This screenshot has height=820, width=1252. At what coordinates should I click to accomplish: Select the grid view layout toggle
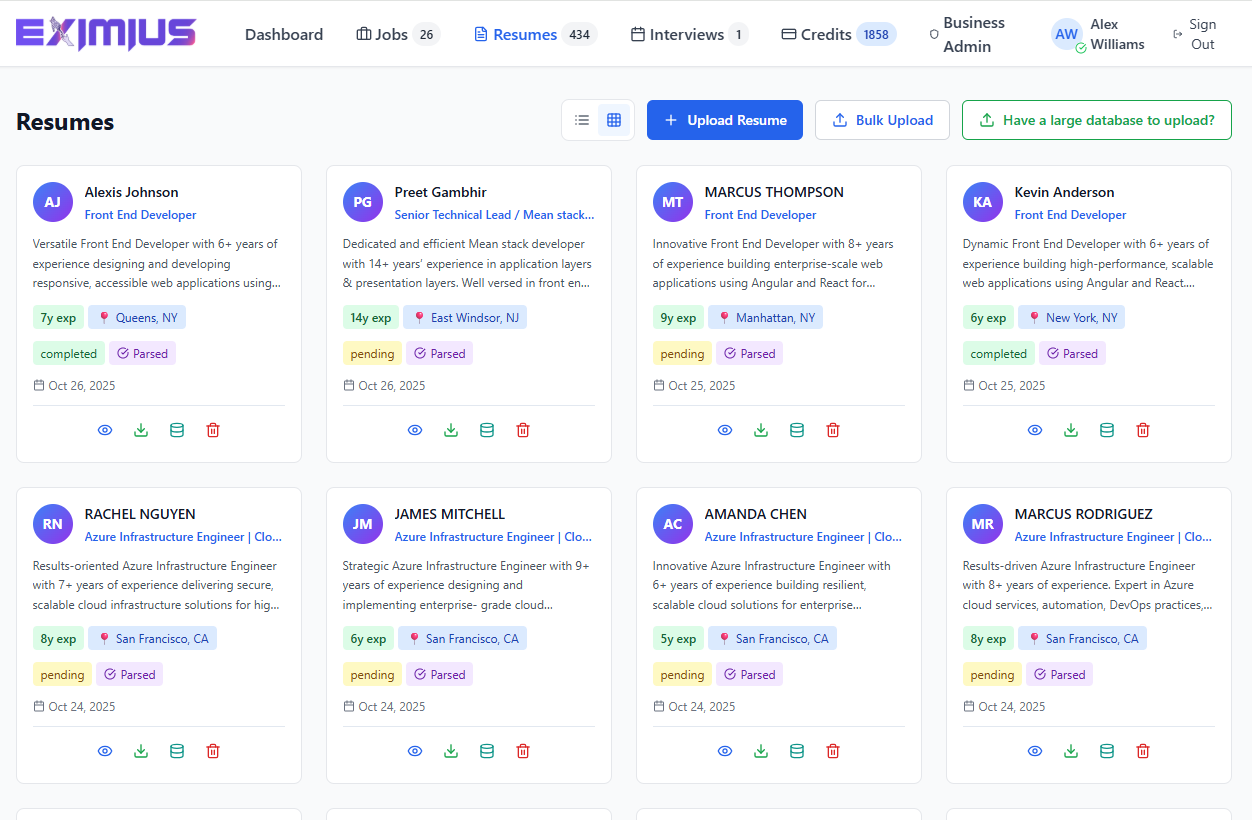614,120
